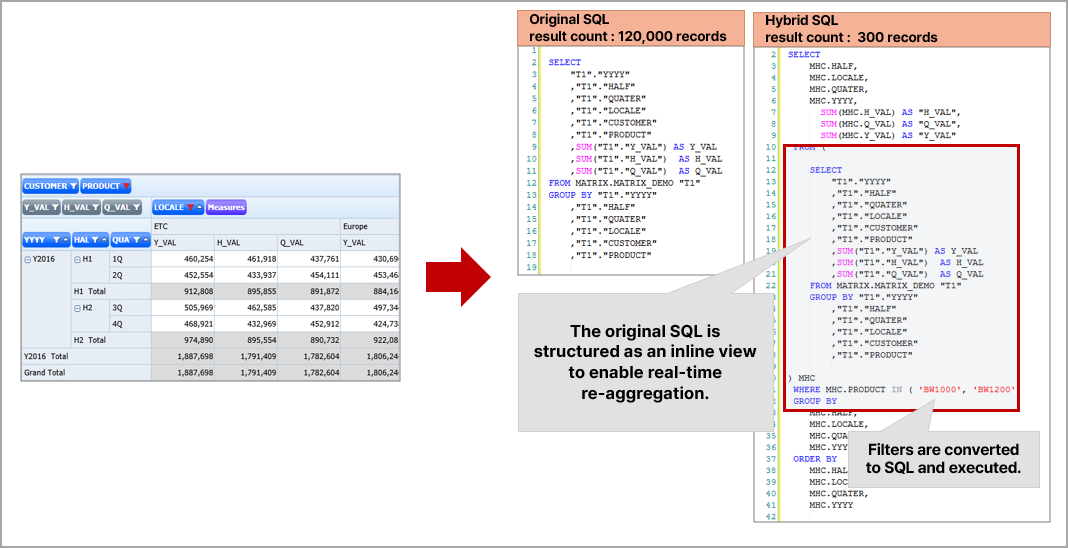The image size is (1068, 548).
Task: Select the H_VAL column header under ETC
Action: [246, 242]
